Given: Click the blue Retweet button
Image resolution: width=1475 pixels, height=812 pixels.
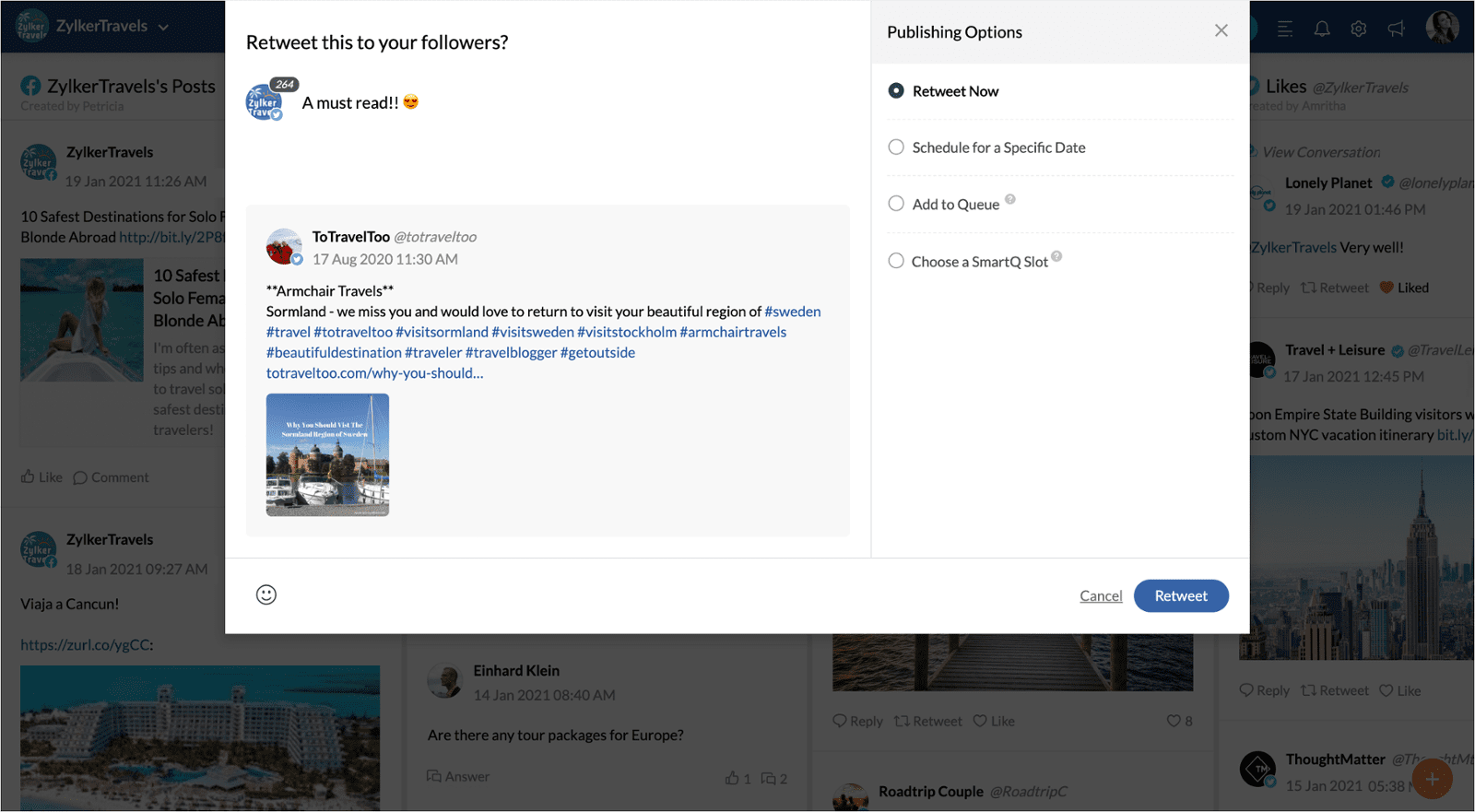Looking at the screenshot, I should [1180, 595].
